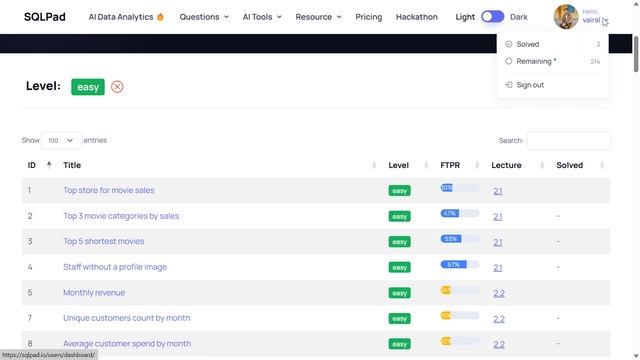Image resolution: width=640 pixels, height=360 pixels.
Task: Sort the table by Lecture column
Action: click(518, 165)
